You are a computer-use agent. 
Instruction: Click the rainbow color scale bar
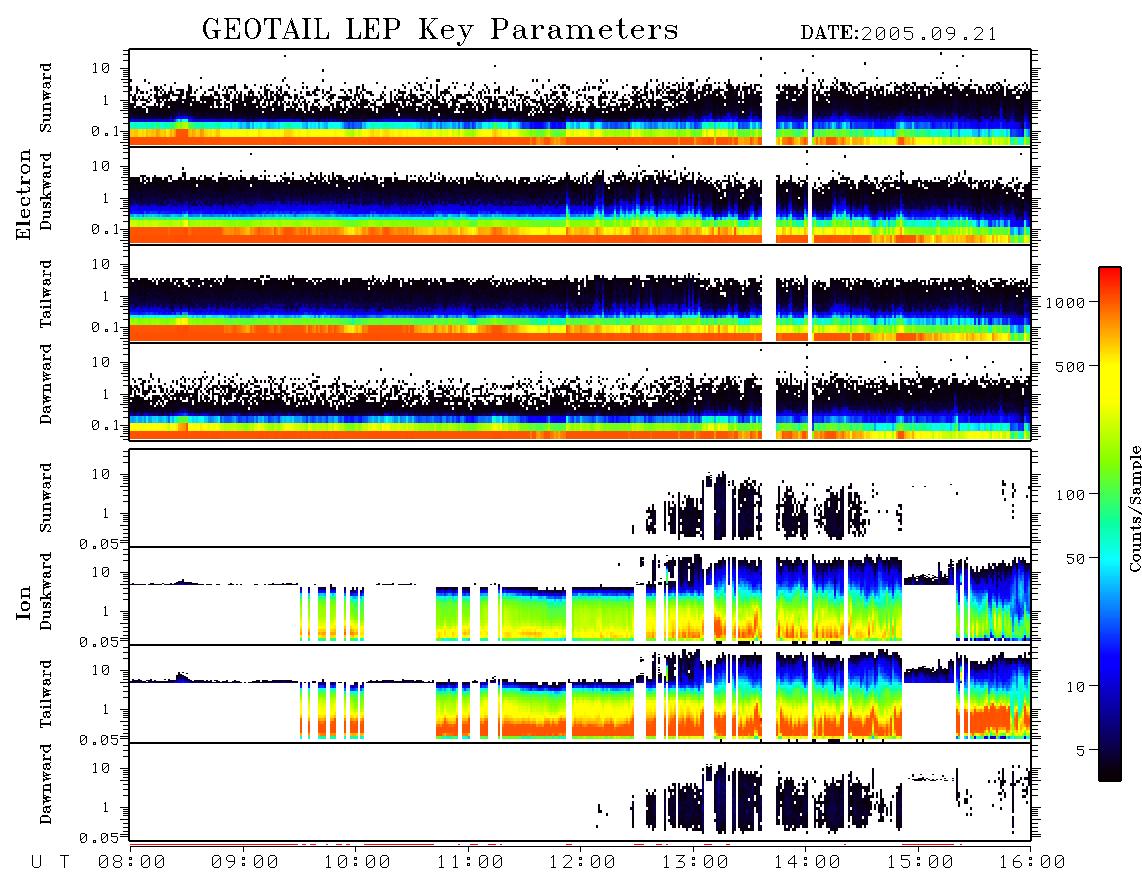1110,524
